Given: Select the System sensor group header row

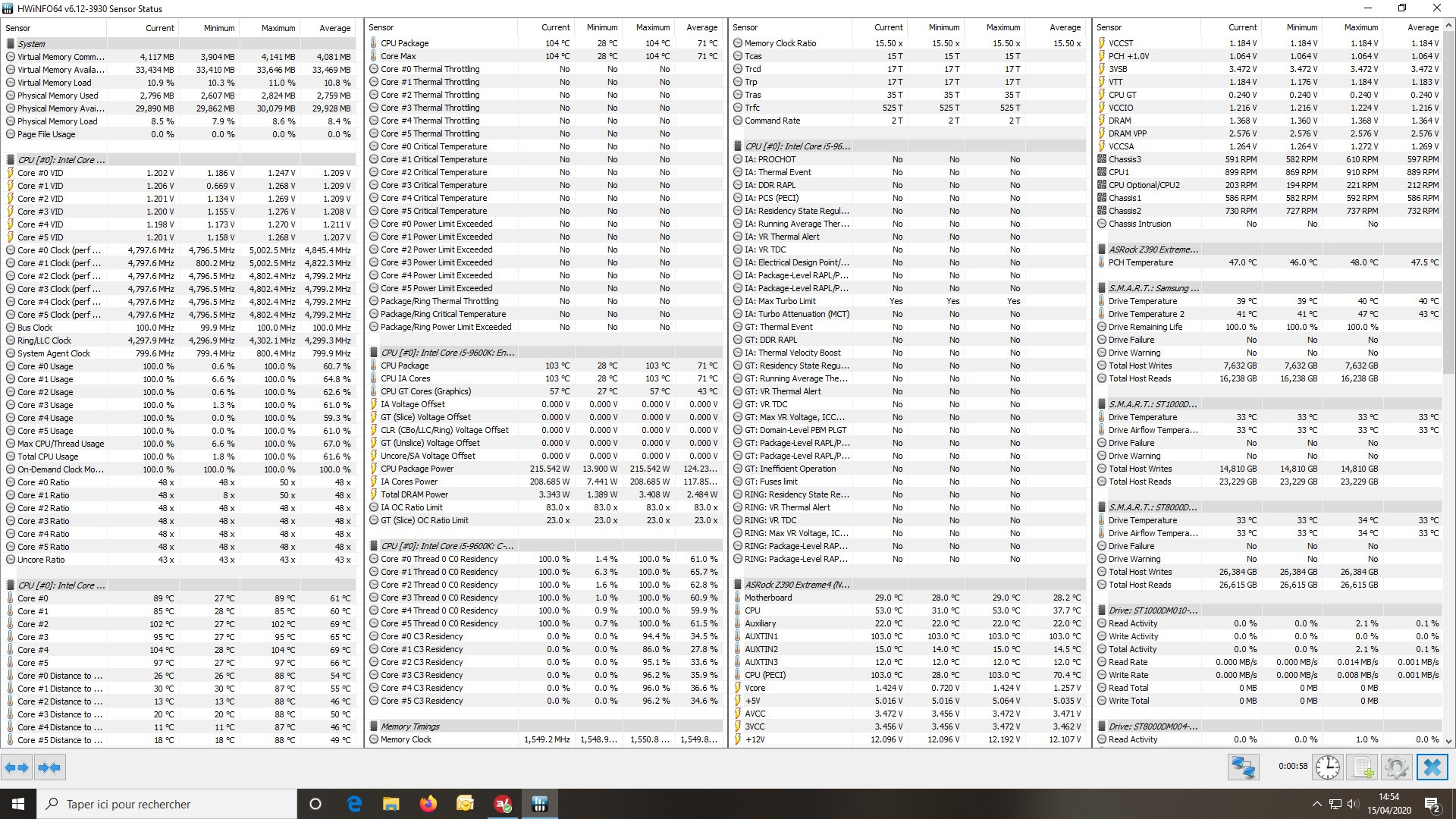Looking at the screenshot, I should click(32, 44).
